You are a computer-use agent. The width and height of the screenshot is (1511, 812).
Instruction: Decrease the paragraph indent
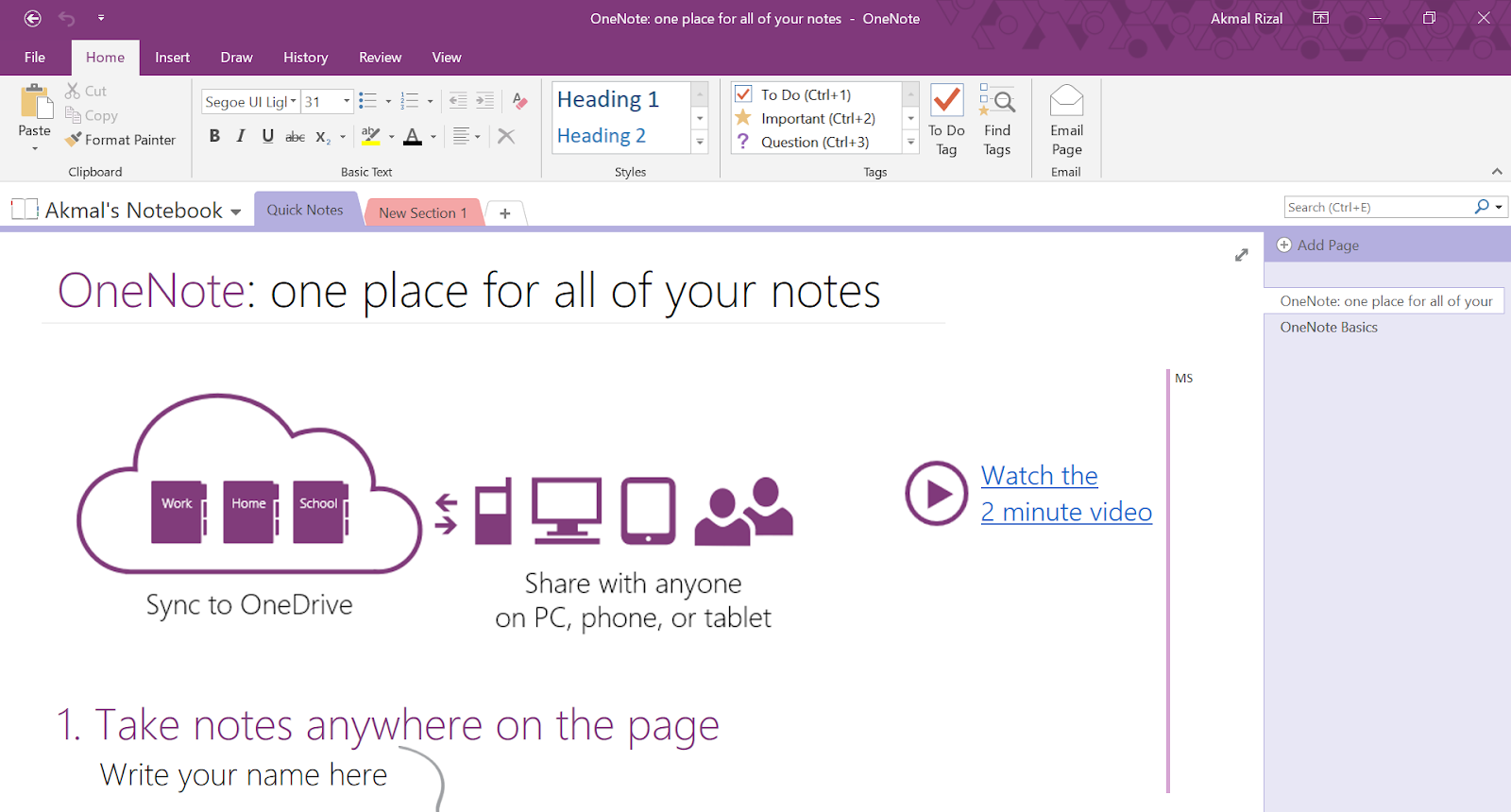(x=458, y=101)
